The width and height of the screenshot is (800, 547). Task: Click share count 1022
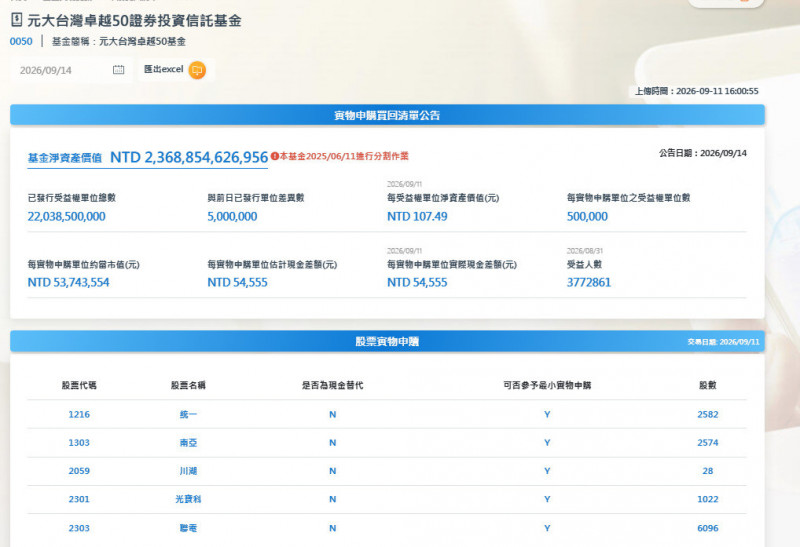tap(708, 499)
